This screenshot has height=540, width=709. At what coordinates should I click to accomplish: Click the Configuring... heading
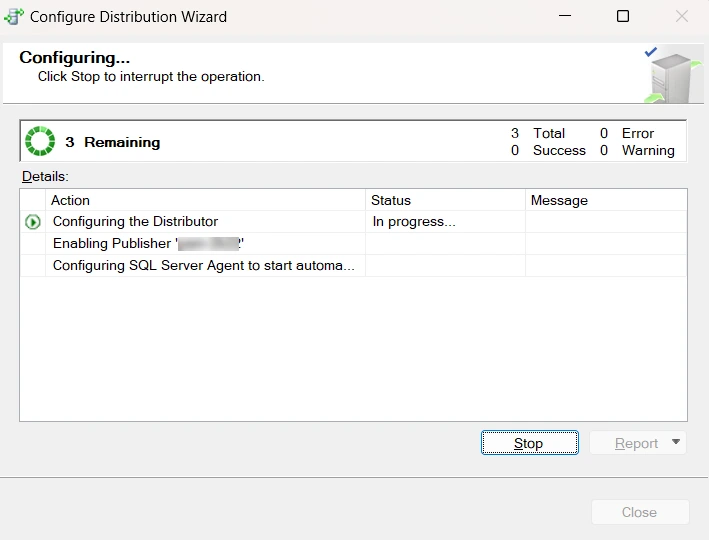[75, 57]
